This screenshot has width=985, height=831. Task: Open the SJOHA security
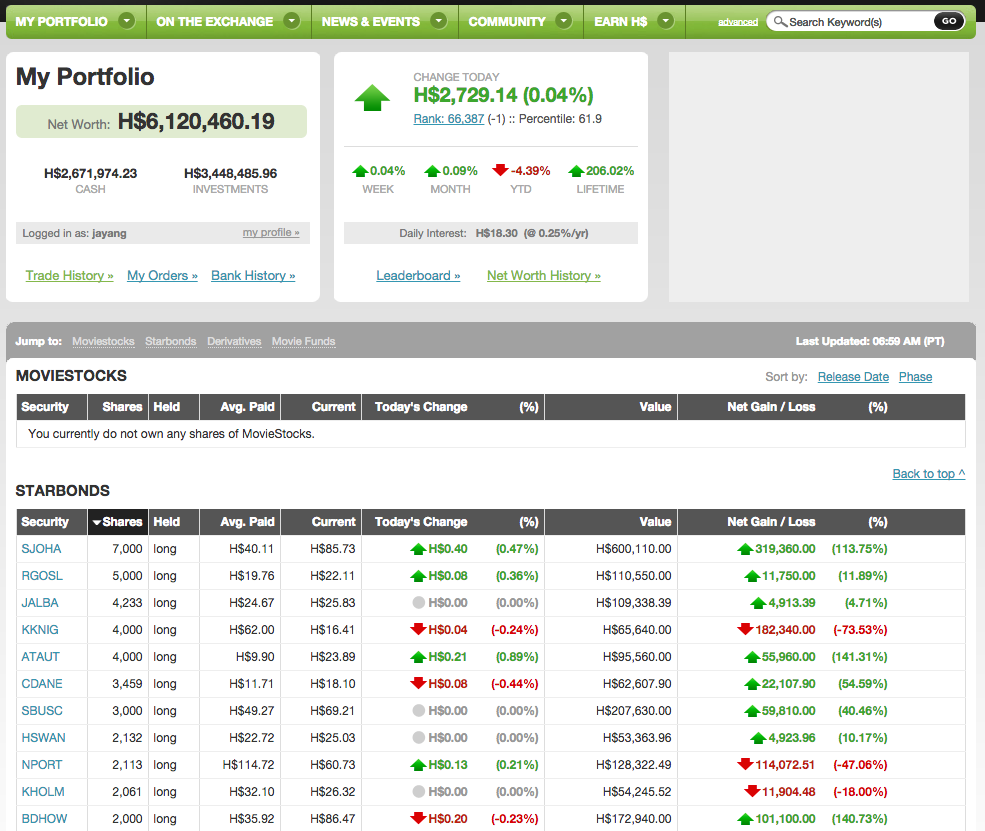[41, 549]
